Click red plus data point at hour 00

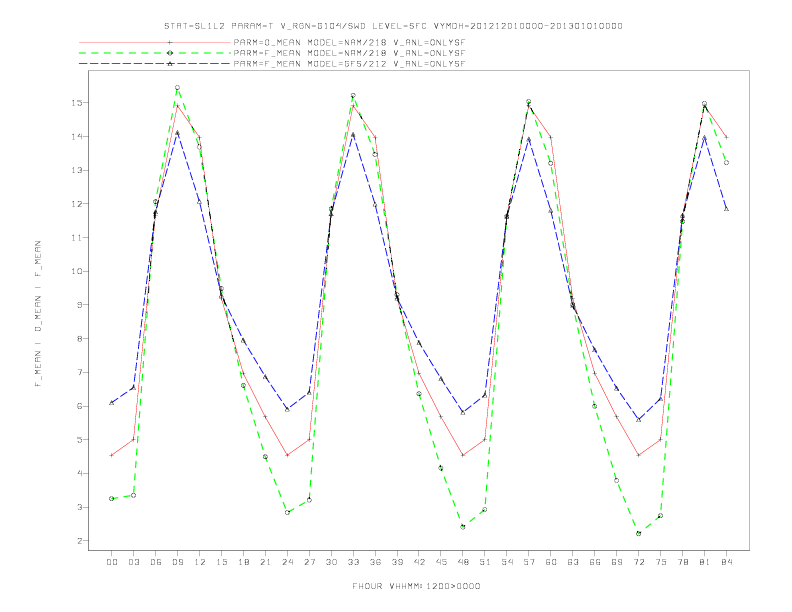pyautogui.click(x=112, y=455)
